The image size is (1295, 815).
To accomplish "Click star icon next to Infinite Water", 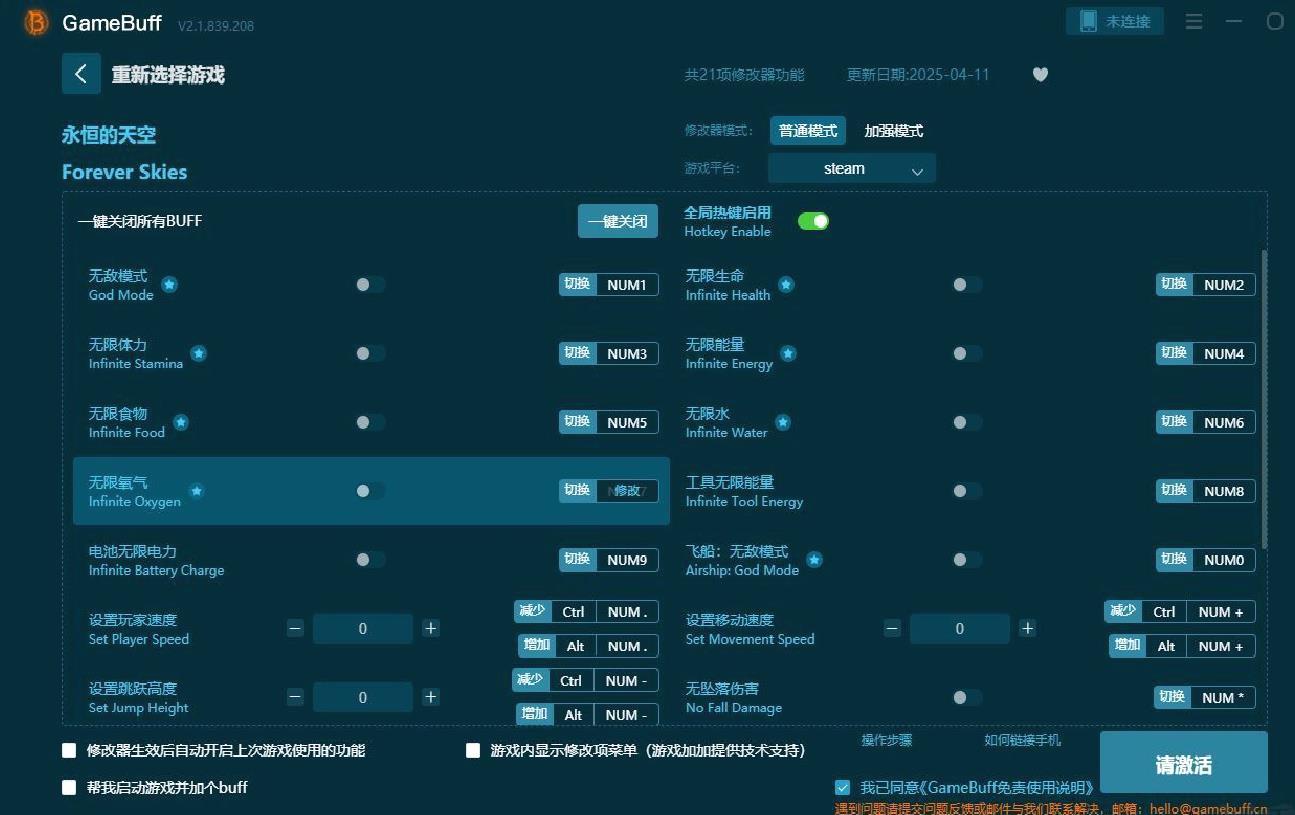I will tap(783, 422).
